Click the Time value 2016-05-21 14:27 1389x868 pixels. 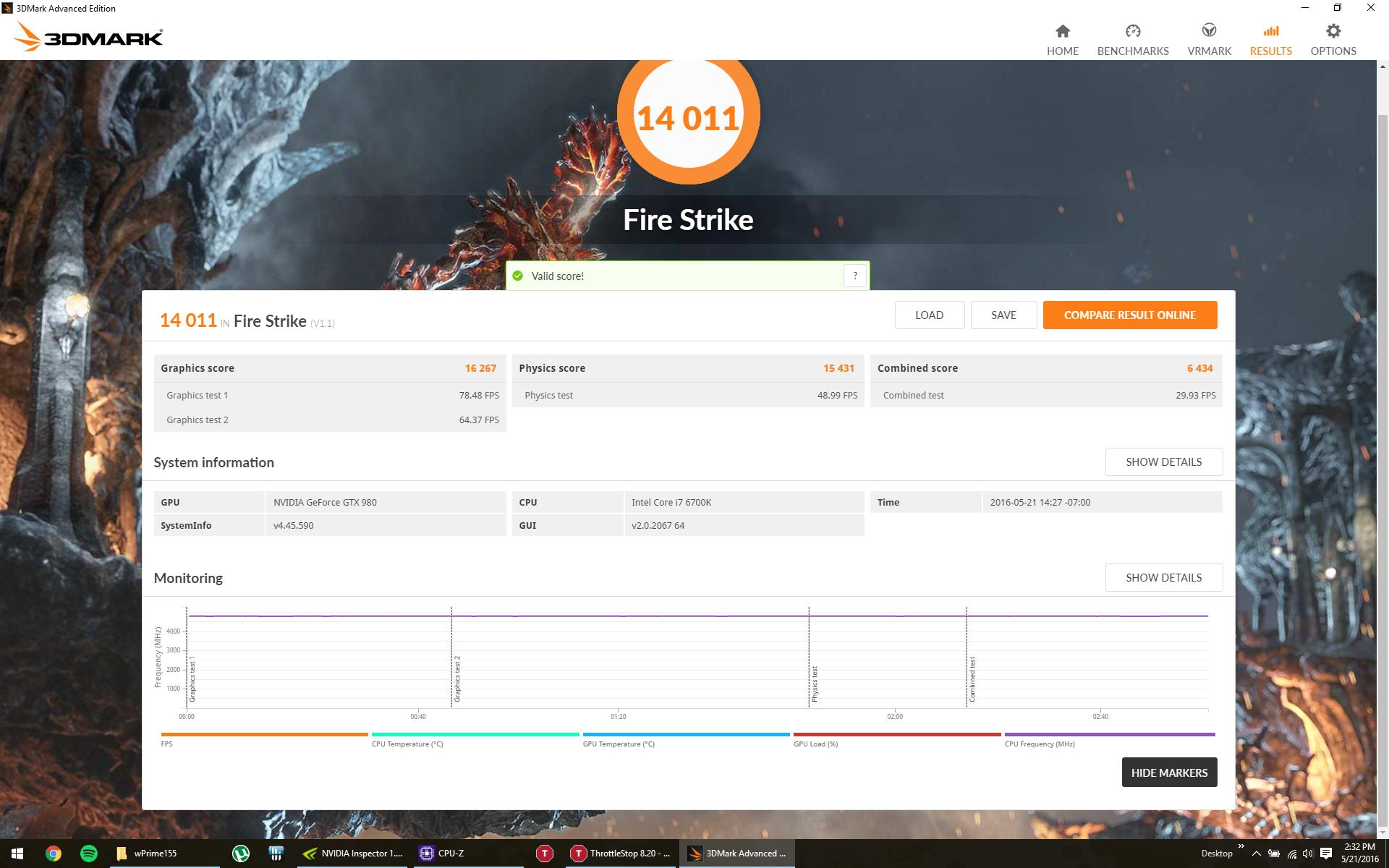[1040, 502]
